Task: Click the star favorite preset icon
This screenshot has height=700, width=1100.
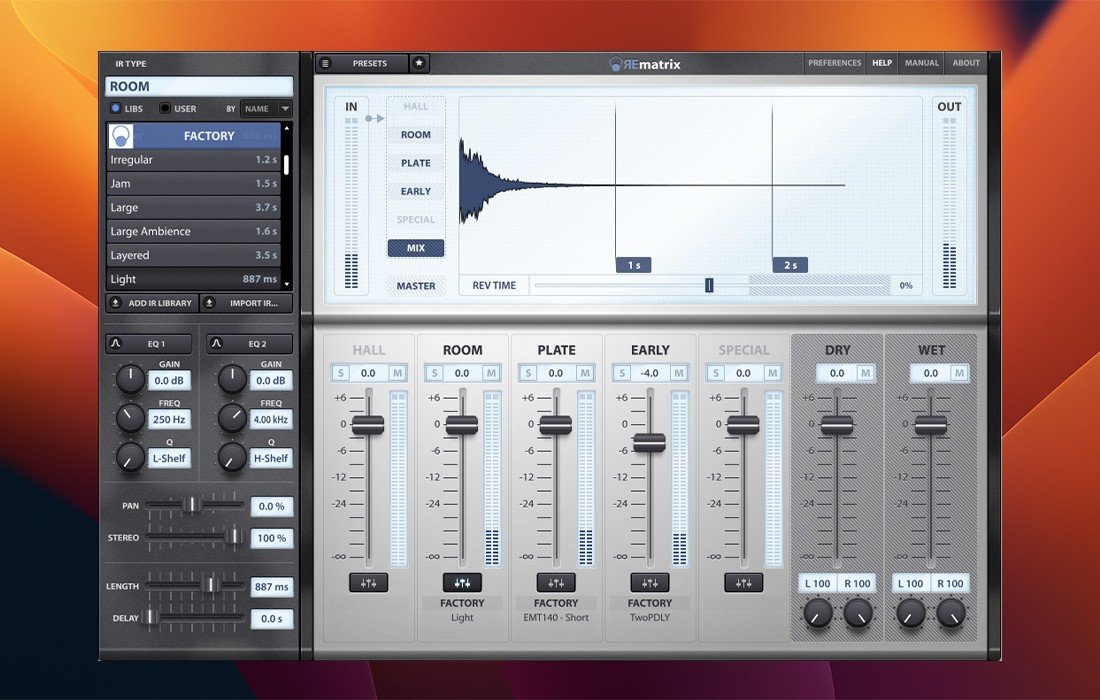Action: [419, 63]
